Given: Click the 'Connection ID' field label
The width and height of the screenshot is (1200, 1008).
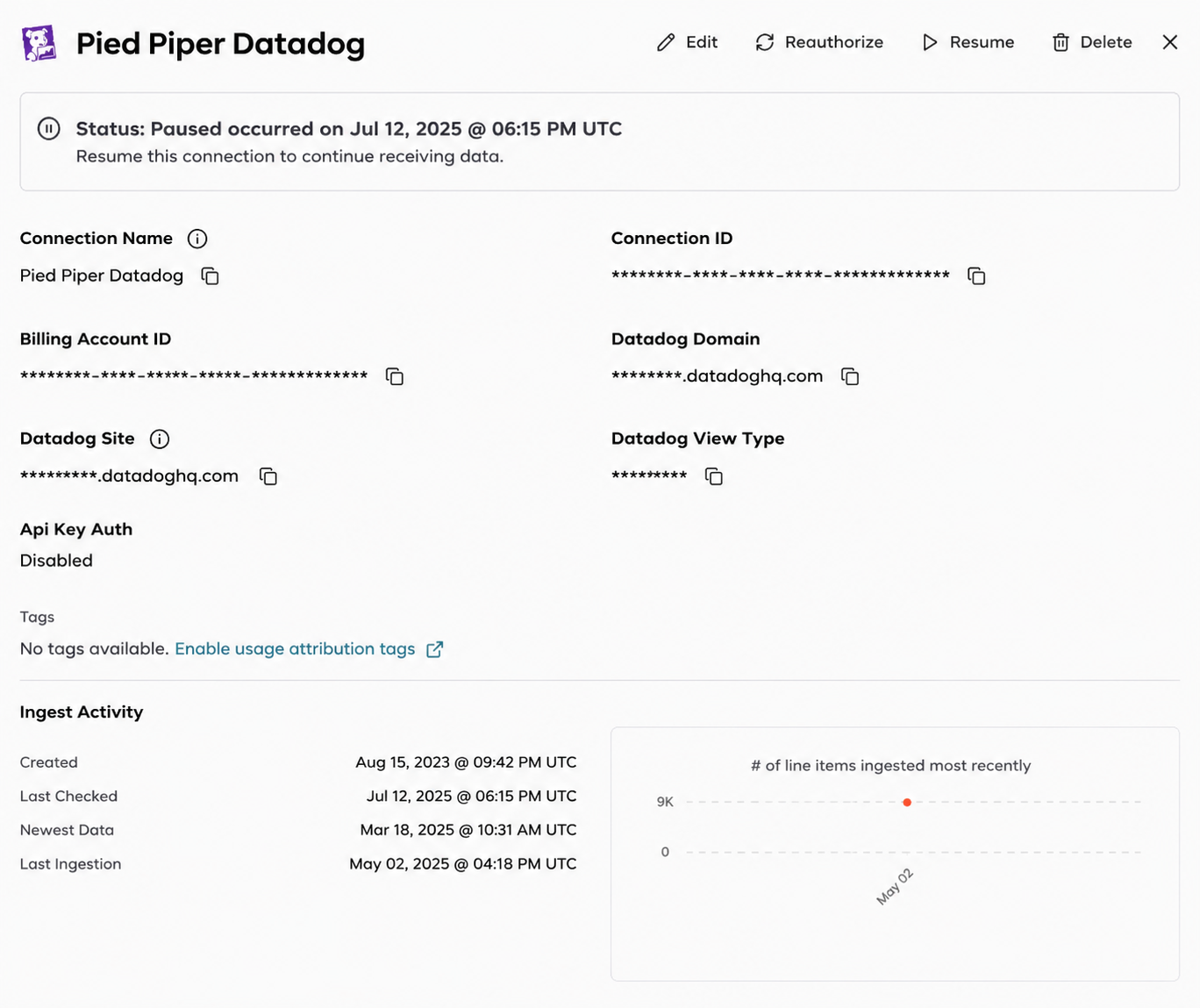Looking at the screenshot, I should coord(672,239).
